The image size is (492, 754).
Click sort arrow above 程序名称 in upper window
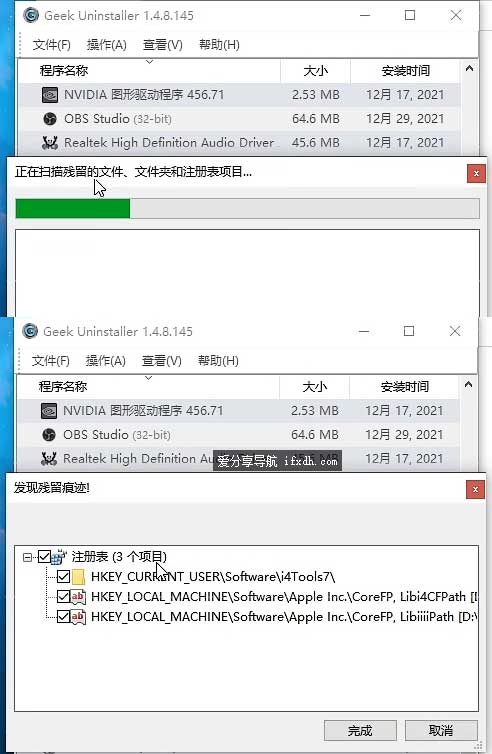(149, 62)
